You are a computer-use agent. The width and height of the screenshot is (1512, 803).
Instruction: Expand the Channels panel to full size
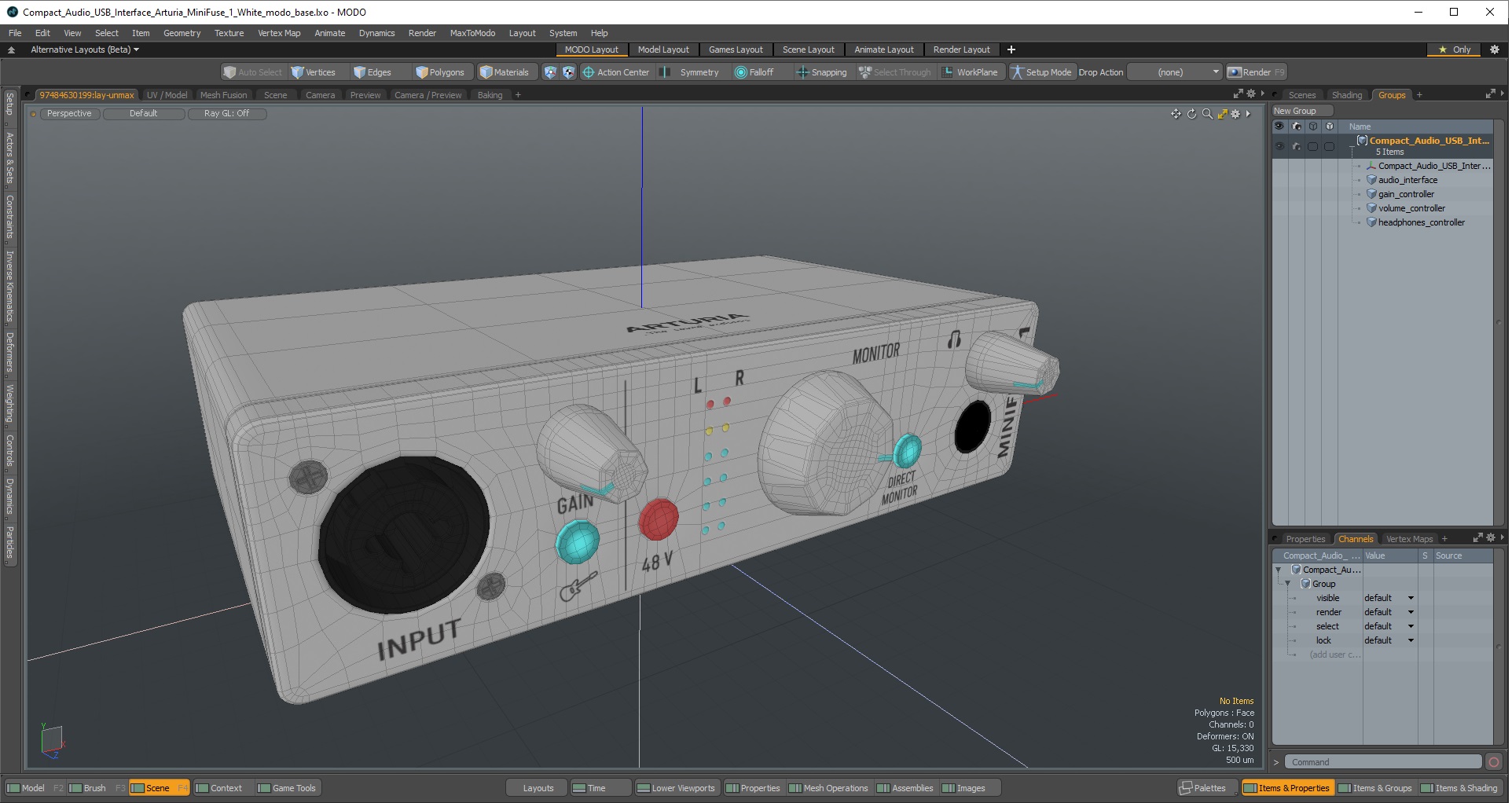click(x=1477, y=538)
